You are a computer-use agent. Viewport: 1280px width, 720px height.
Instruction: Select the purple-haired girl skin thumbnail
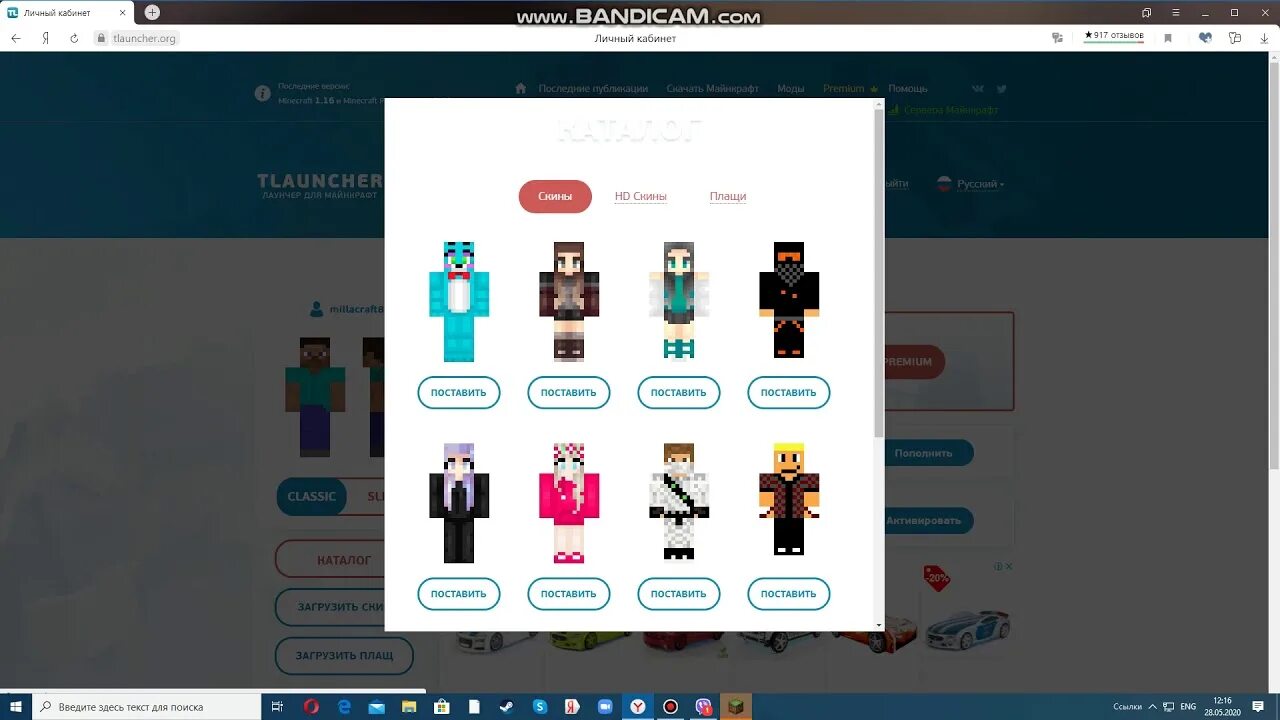459,502
